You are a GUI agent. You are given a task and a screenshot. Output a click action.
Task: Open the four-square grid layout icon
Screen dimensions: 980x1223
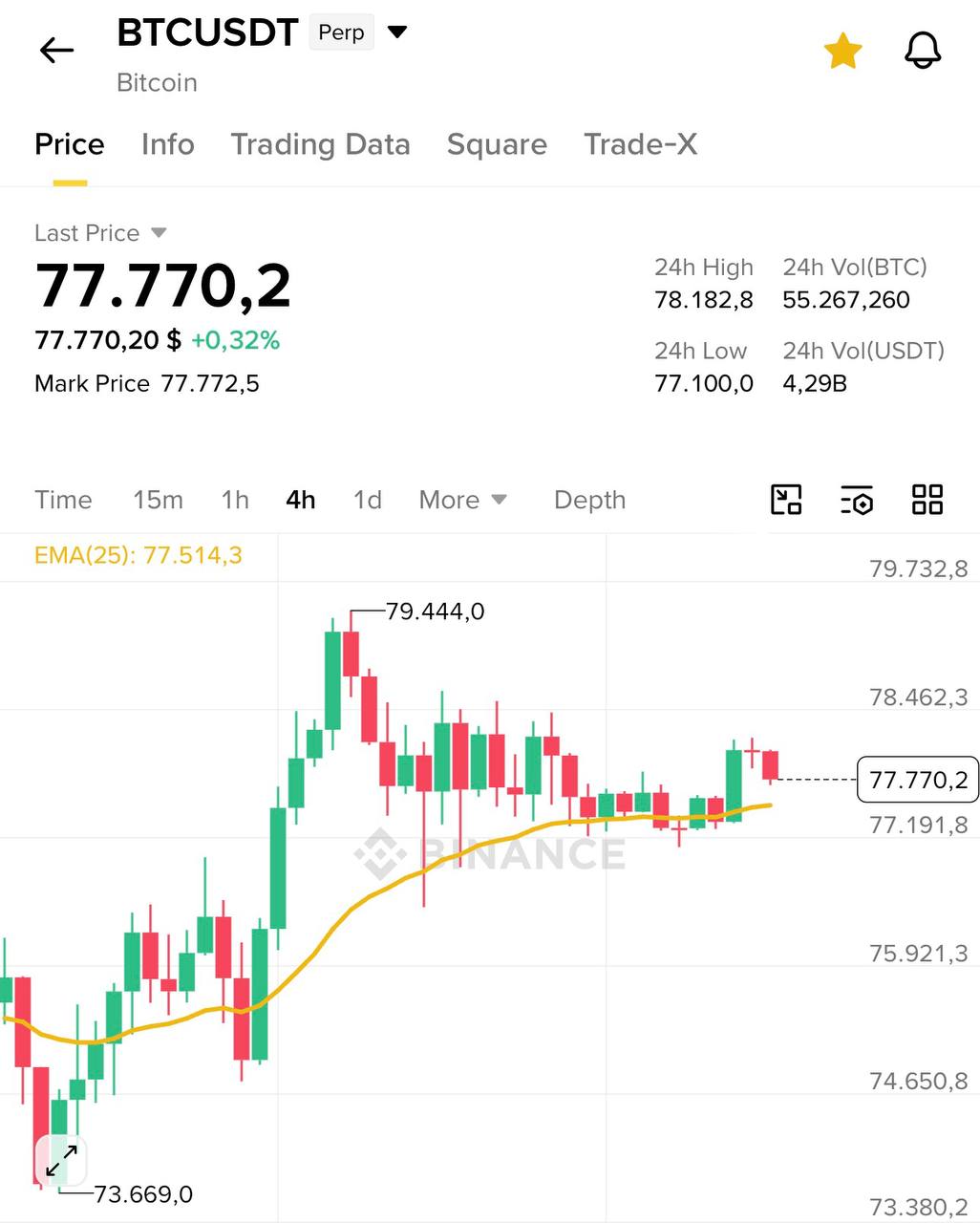pyautogui.click(x=927, y=500)
